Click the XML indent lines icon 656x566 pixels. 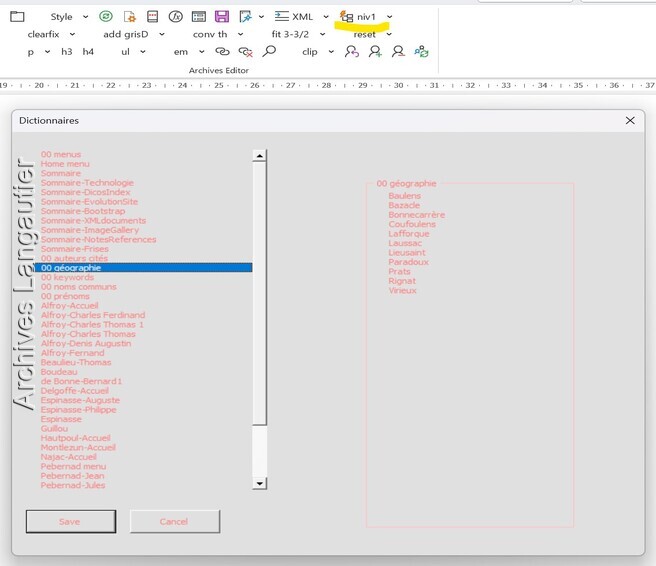pyautogui.click(x=282, y=17)
